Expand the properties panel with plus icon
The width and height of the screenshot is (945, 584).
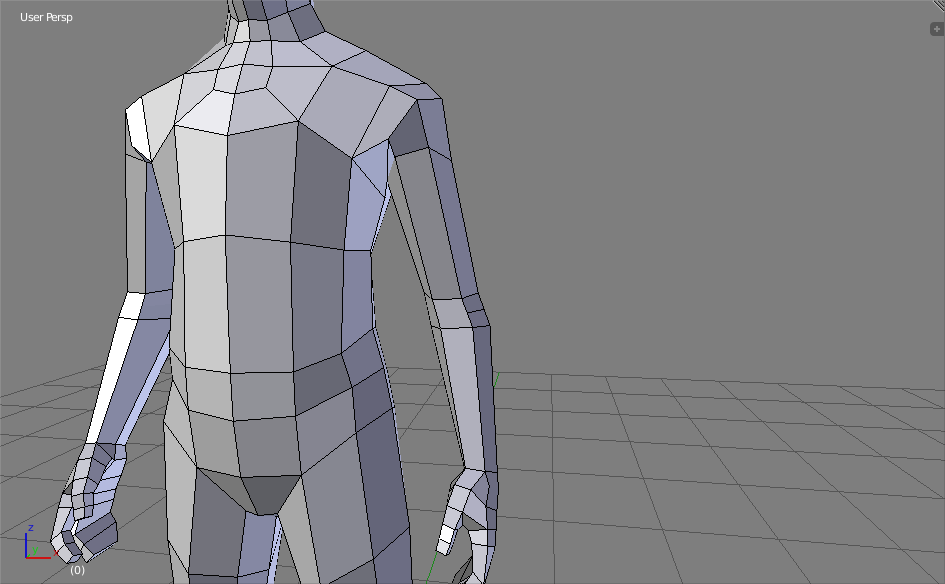click(x=937, y=29)
